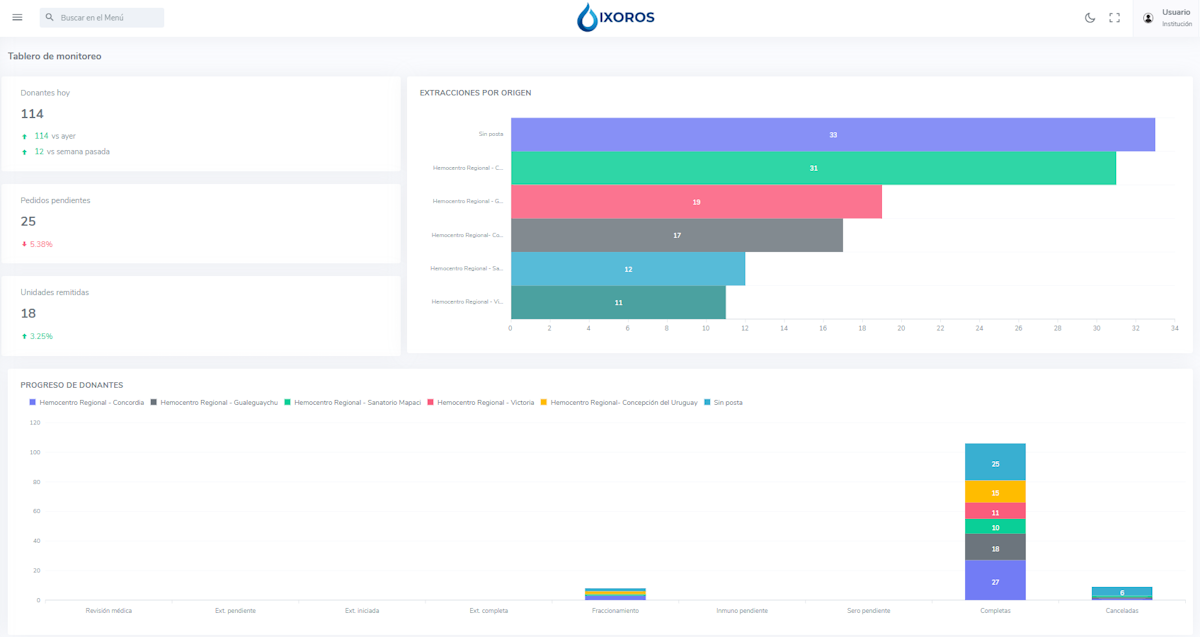Select the Sin posta bar showing 33
Viewport: 1200px width, 637px height.
[x=833, y=135]
